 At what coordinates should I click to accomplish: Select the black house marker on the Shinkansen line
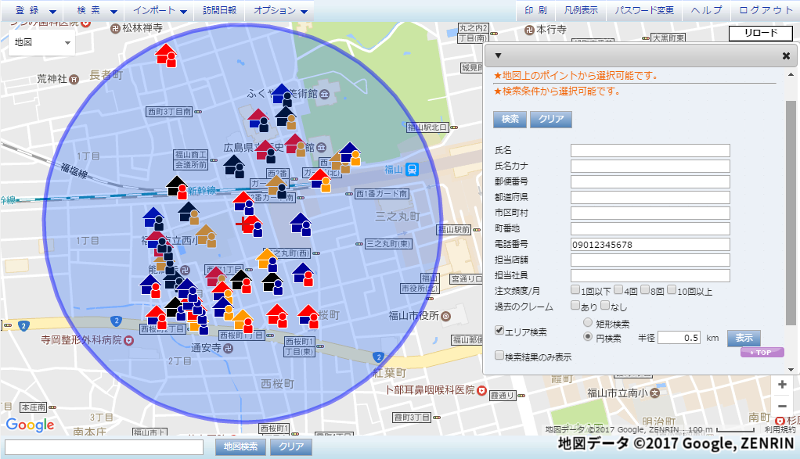(x=177, y=187)
